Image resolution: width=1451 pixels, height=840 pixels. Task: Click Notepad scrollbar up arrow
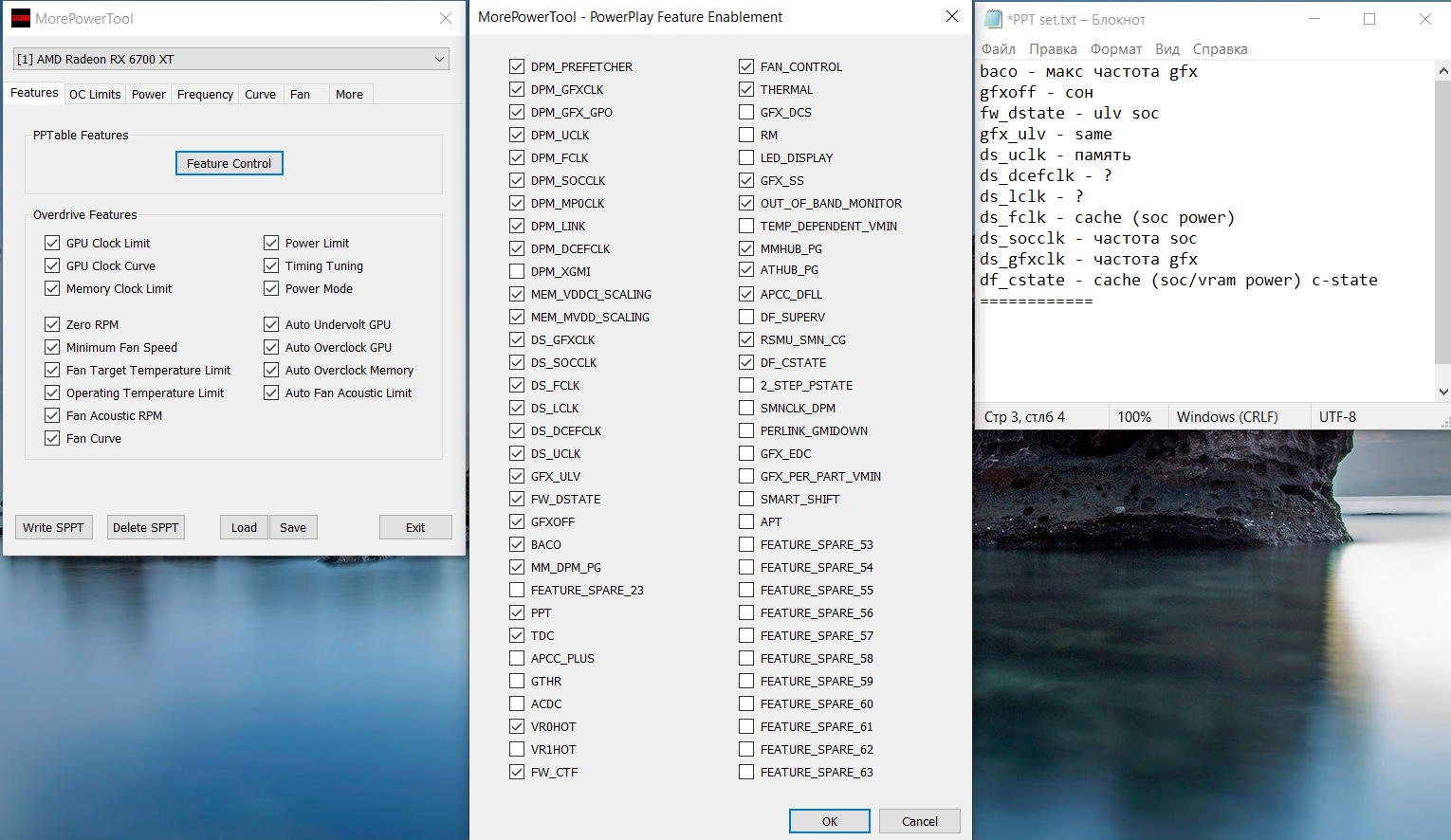[x=1443, y=71]
